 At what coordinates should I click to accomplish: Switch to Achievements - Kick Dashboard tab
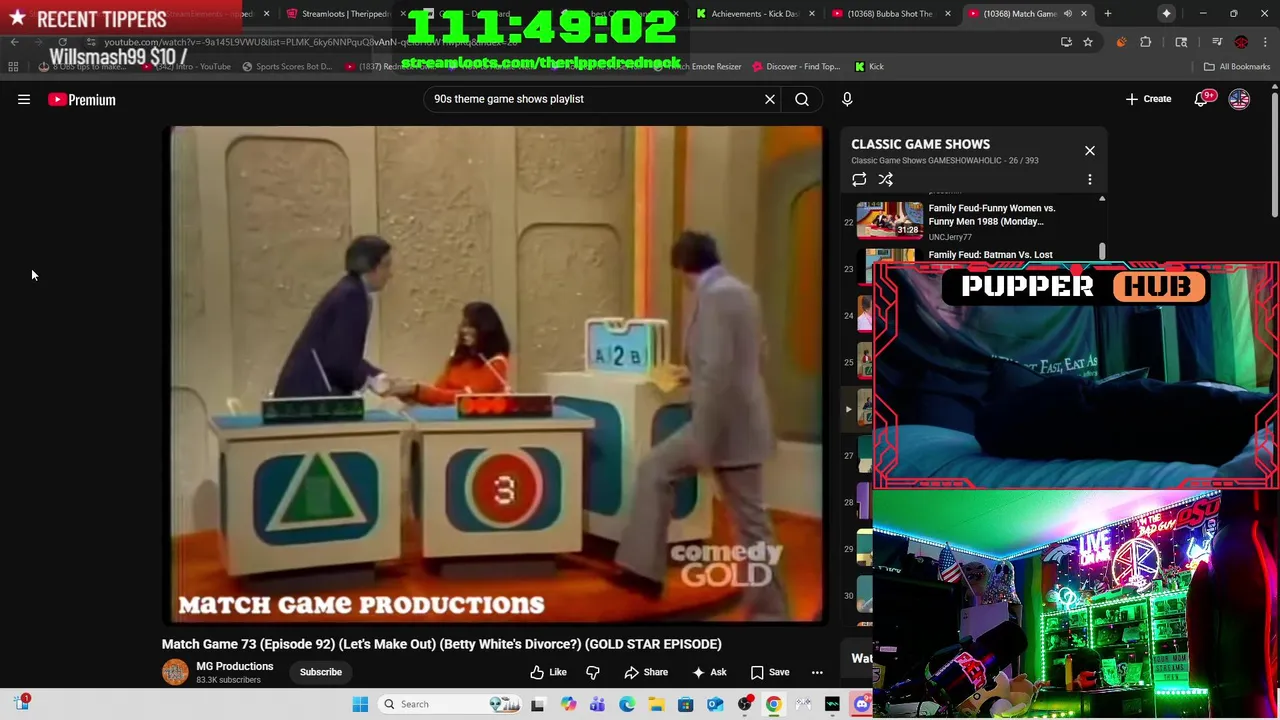755,14
